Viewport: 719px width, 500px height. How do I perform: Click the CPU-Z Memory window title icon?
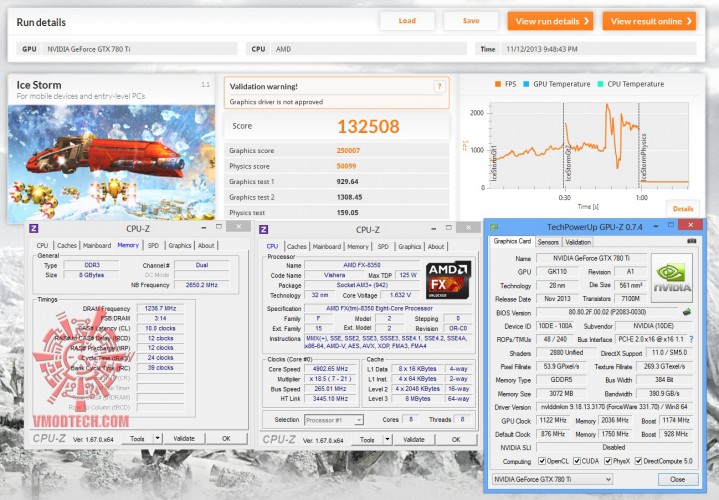tap(33, 228)
